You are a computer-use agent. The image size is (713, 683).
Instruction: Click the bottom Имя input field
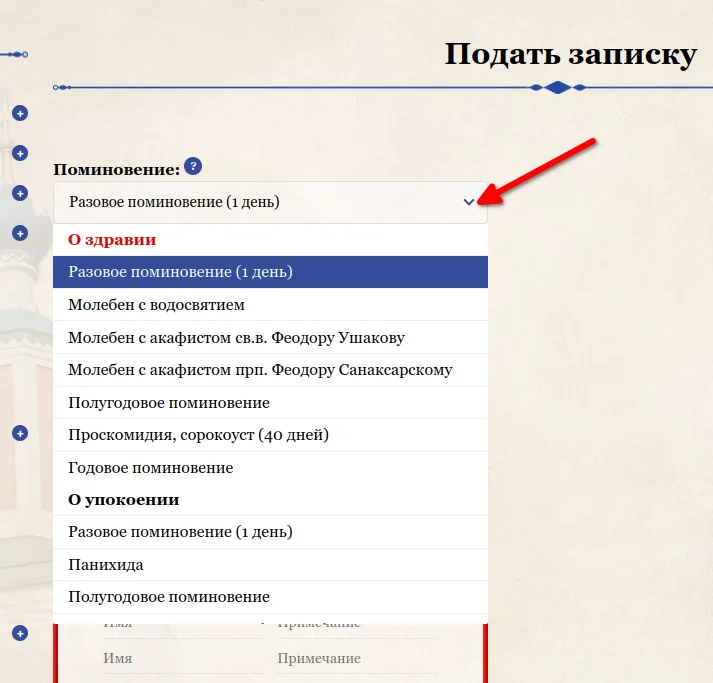(180, 659)
